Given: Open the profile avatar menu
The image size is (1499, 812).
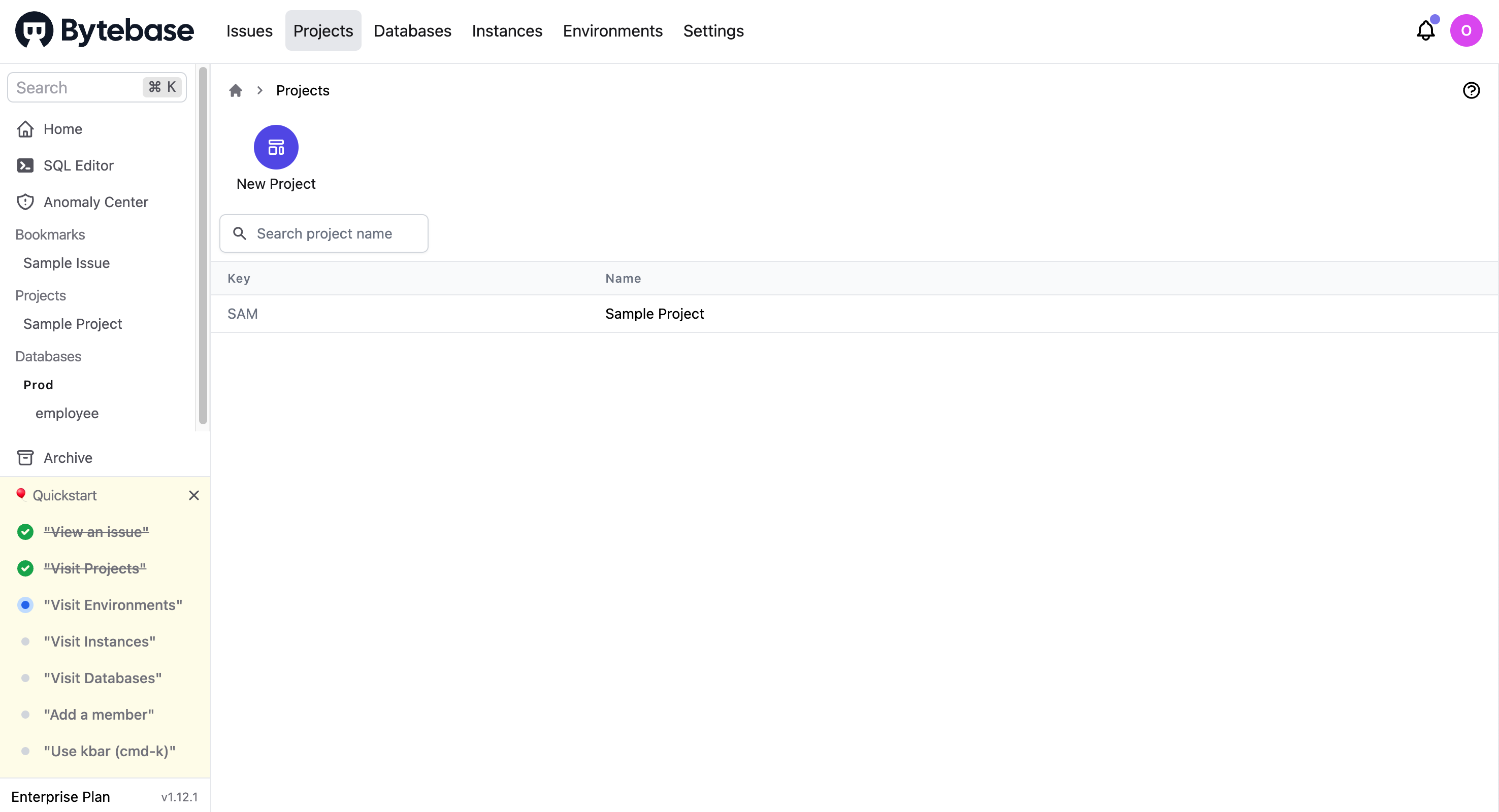Looking at the screenshot, I should pyautogui.click(x=1467, y=30).
